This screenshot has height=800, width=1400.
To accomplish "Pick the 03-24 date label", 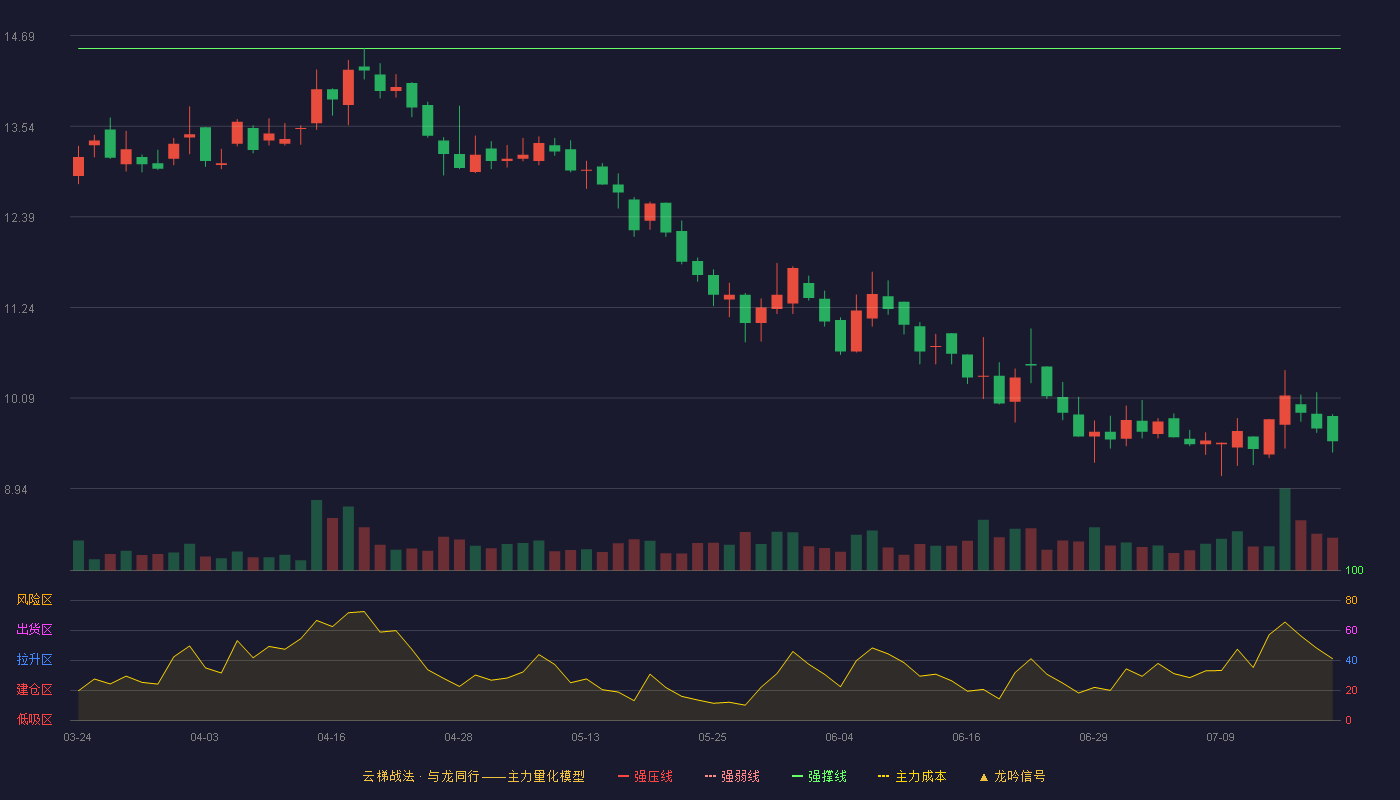I will (x=77, y=737).
